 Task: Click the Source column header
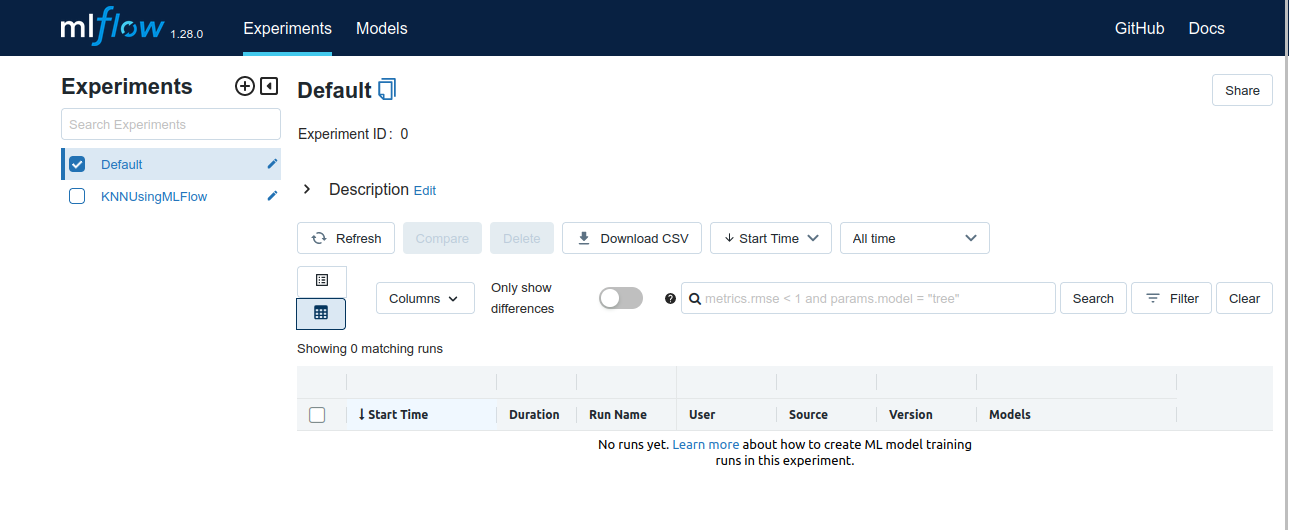tap(808, 414)
